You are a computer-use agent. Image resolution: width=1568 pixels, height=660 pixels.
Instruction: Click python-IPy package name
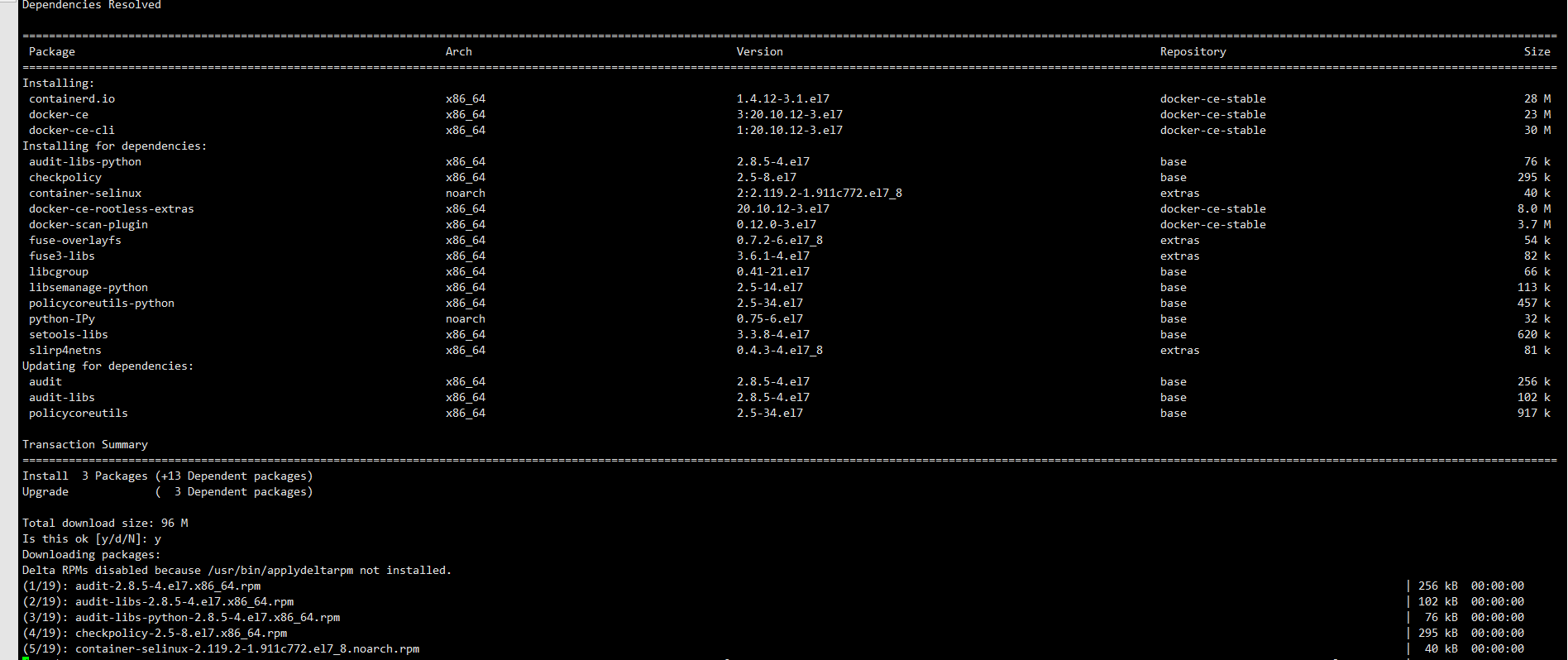coord(62,318)
